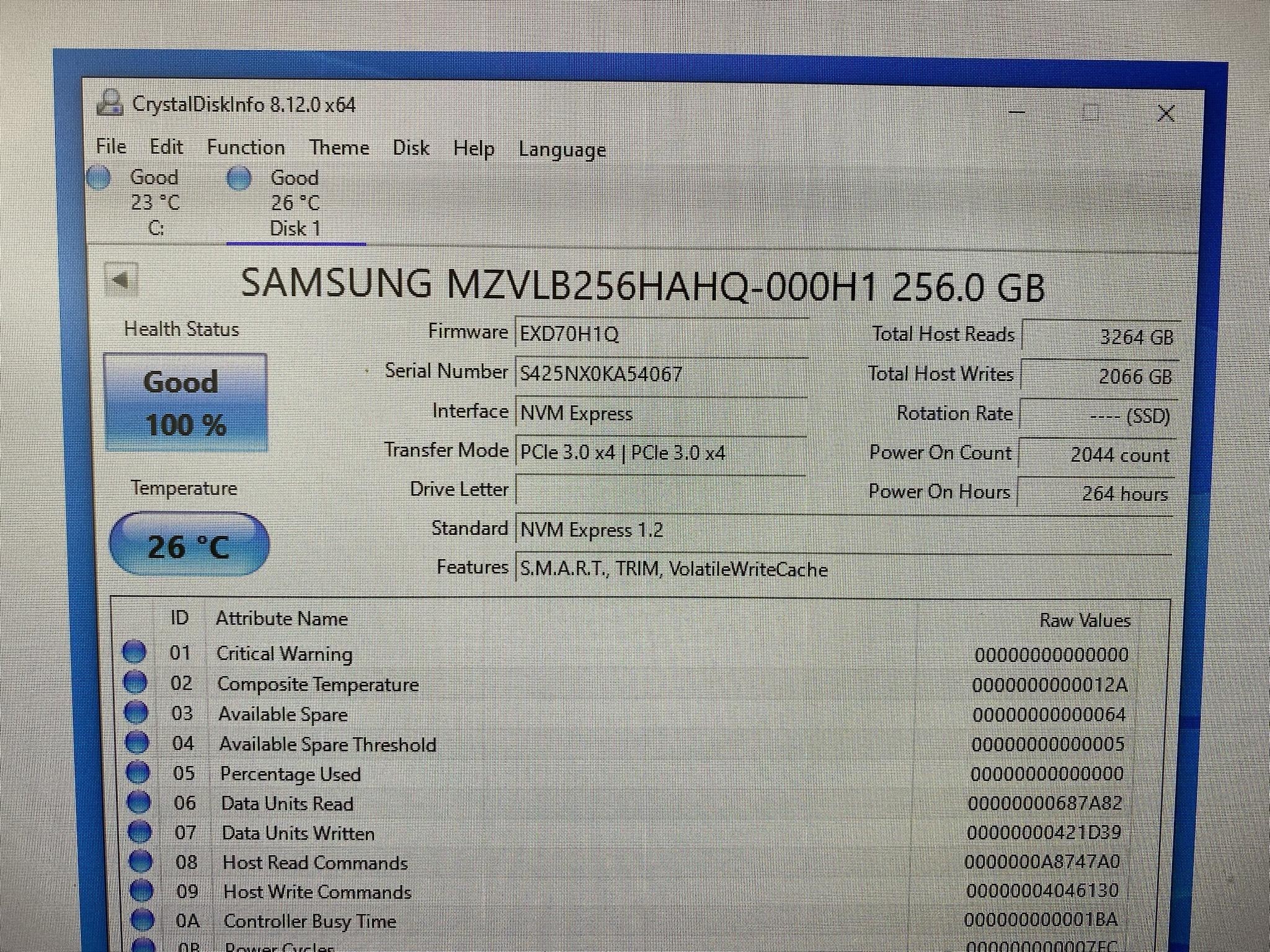Click the CrystalDiskInfo app icon in title bar
Image resolution: width=1270 pixels, height=952 pixels.
click(110, 104)
